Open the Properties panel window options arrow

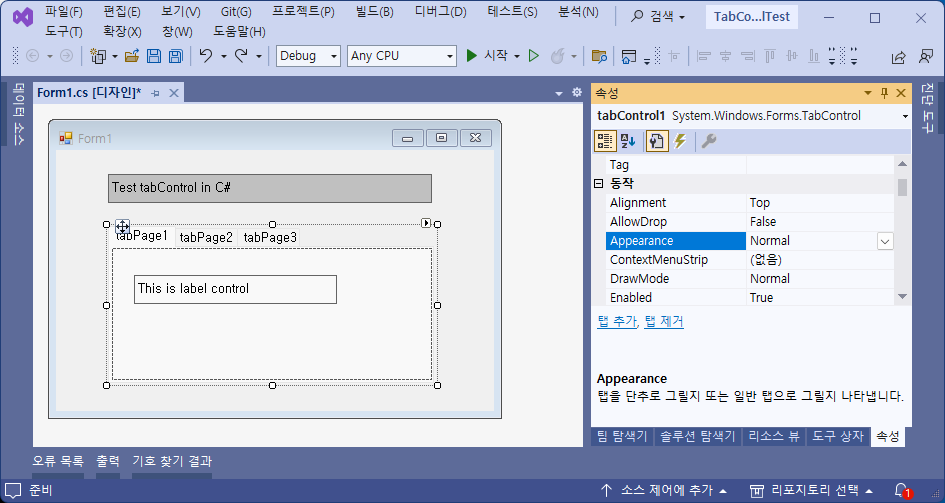click(x=868, y=93)
